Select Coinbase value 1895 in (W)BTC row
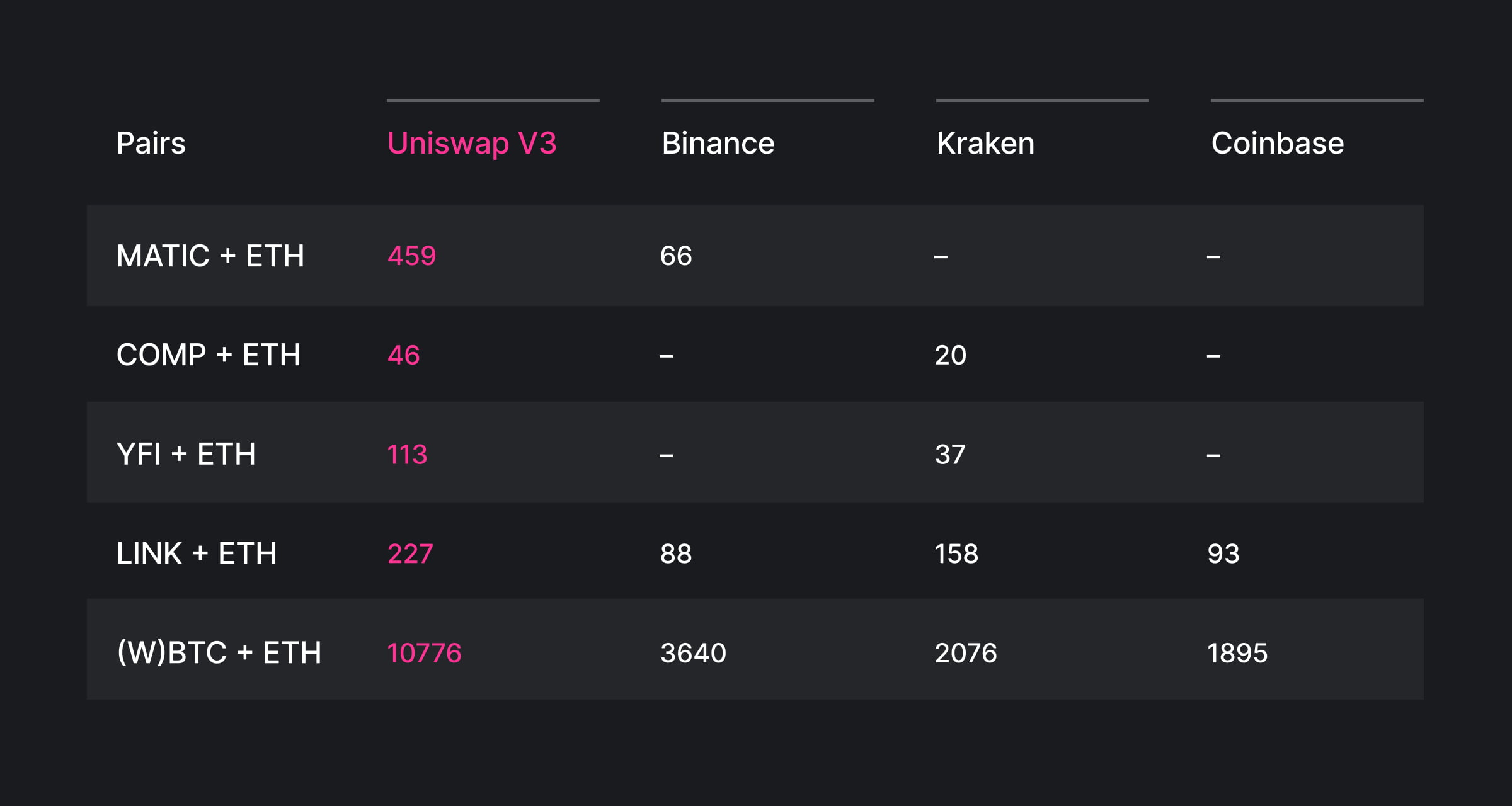 tap(1237, 653)
